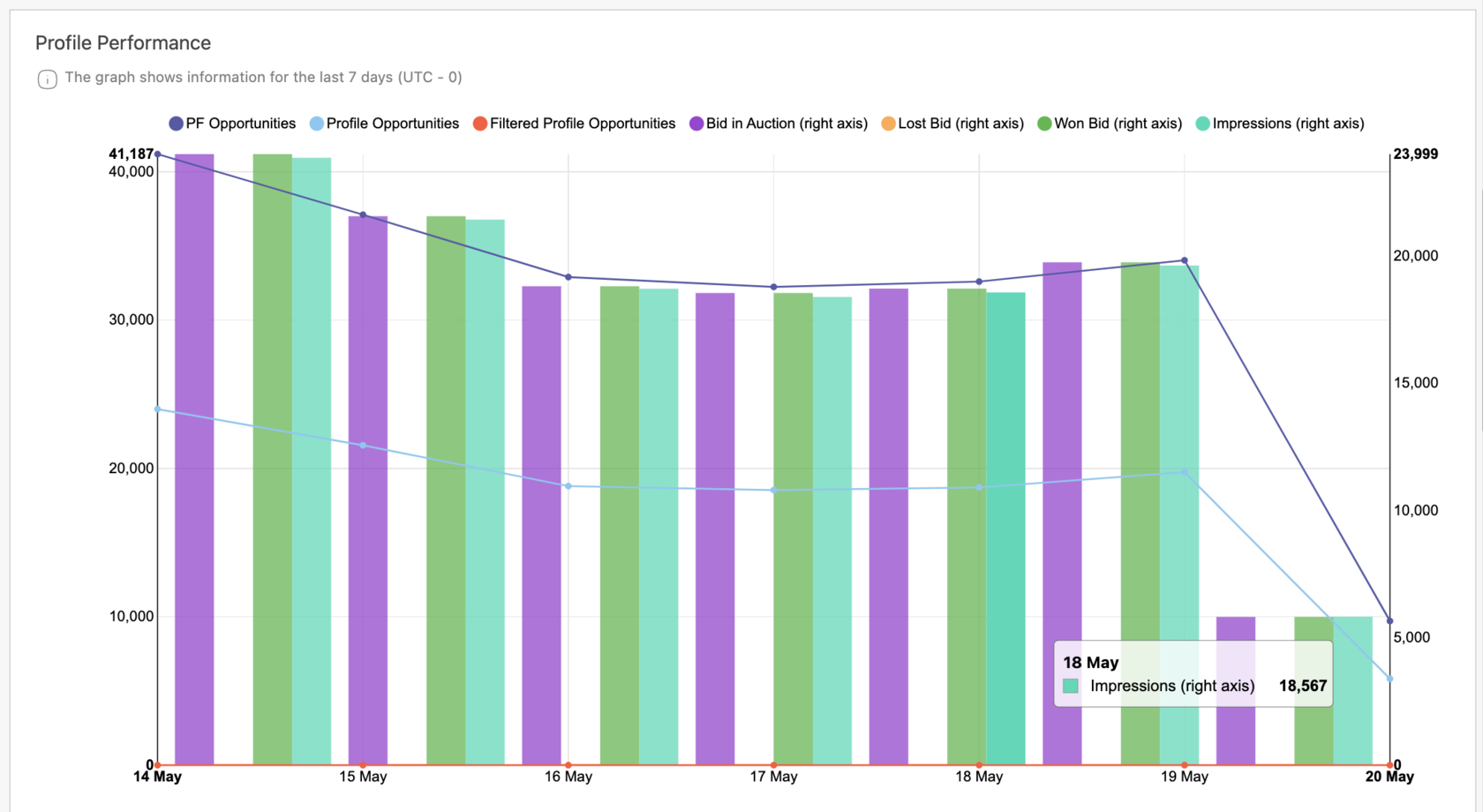Click the PF Opportunities legend dot
The height and width of the screenshot is (812, 1483).
[176, 124]
